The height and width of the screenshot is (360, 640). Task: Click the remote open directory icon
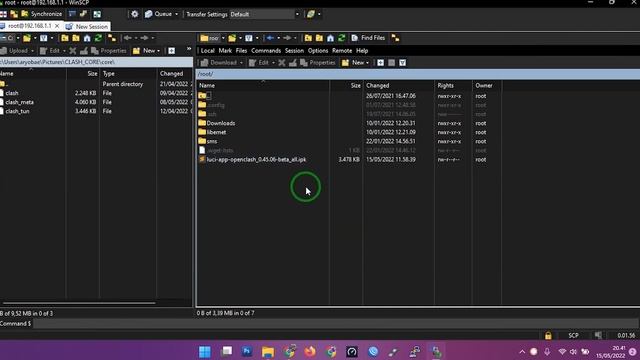click(232, 38)
